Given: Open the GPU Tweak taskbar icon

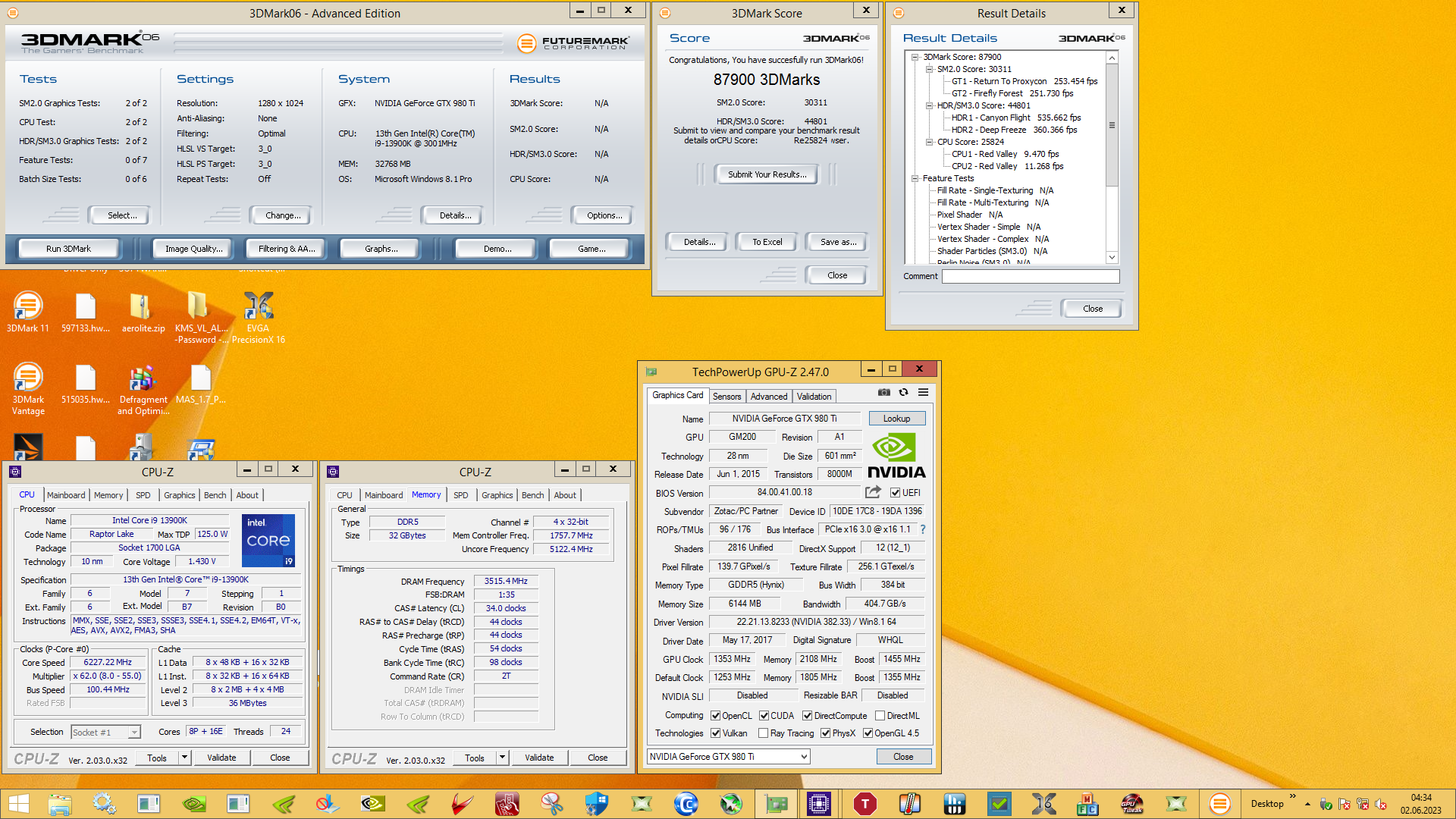Looking at the screenshot, I should 1131,804.
